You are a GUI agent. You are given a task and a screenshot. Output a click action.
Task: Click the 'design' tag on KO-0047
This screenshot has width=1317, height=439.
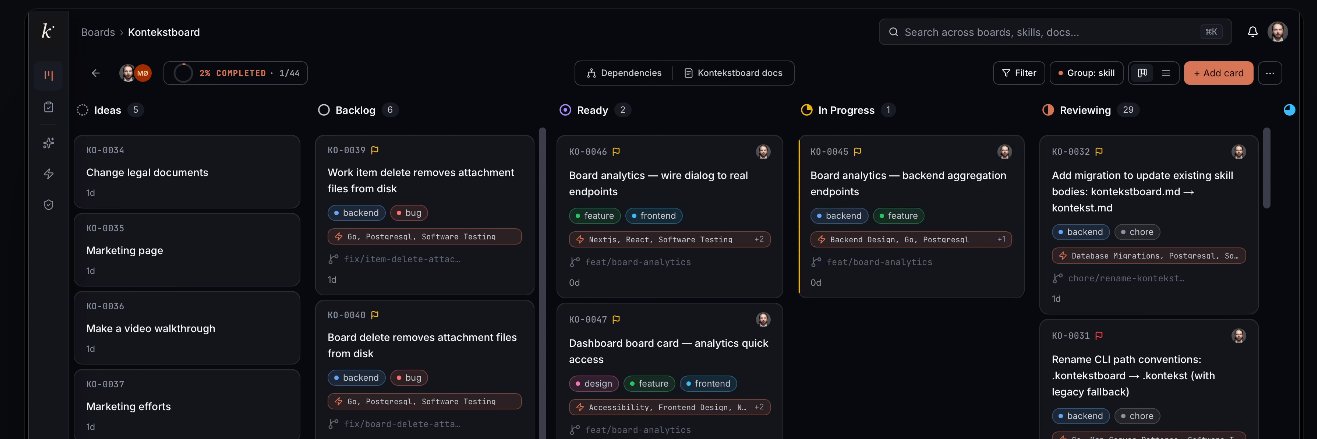click(594, 383)
